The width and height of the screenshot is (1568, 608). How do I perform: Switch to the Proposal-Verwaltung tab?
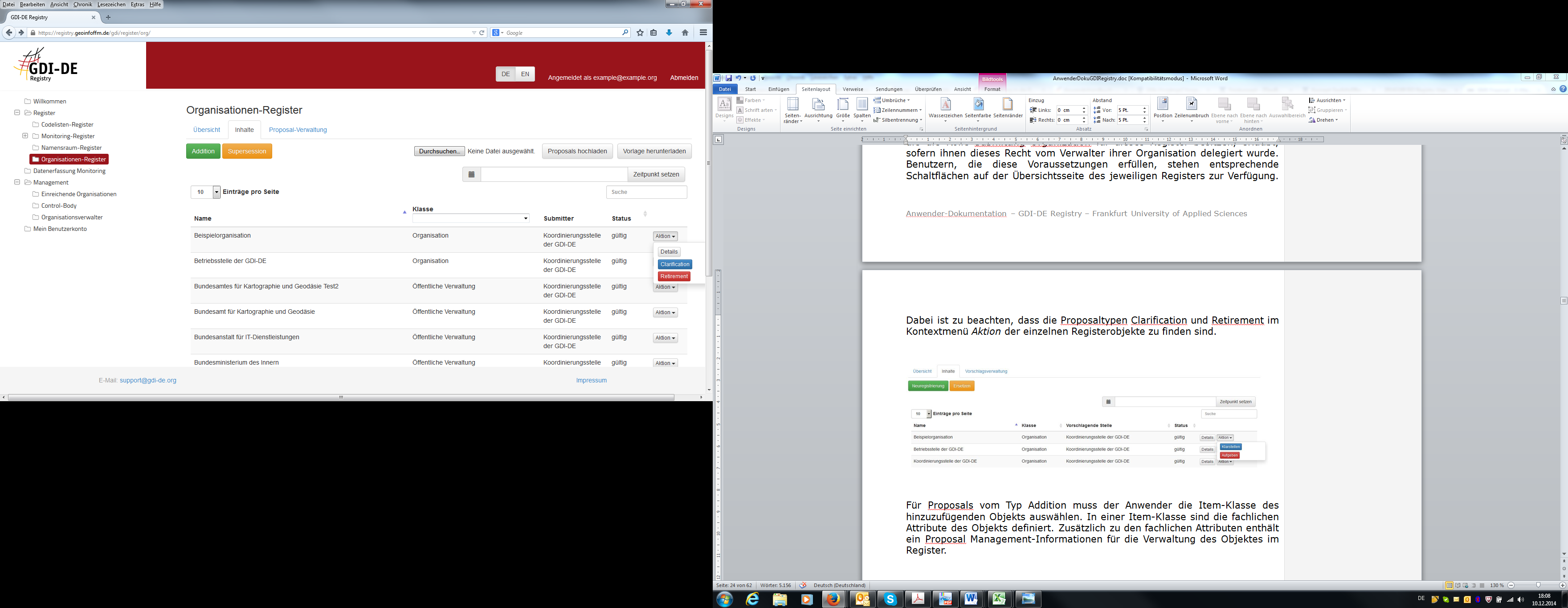click(298, 130)
